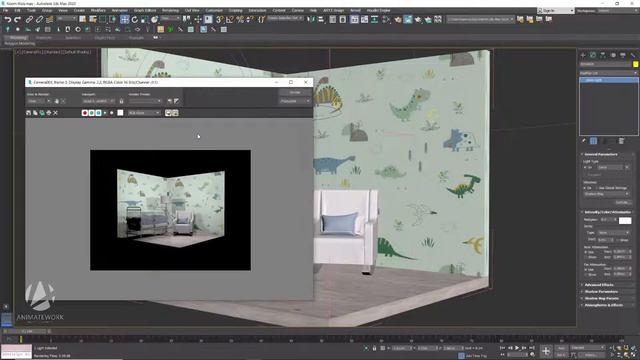The image size is (640, 360).
Task: Click Print Image icon in render window
Action: click(49, 113)
